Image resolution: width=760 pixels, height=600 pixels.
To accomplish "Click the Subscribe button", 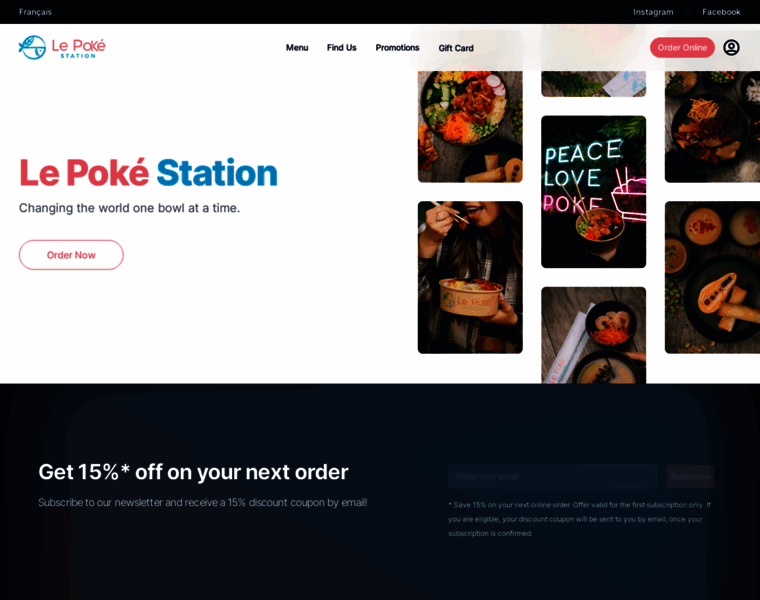I will coord(690,476).
